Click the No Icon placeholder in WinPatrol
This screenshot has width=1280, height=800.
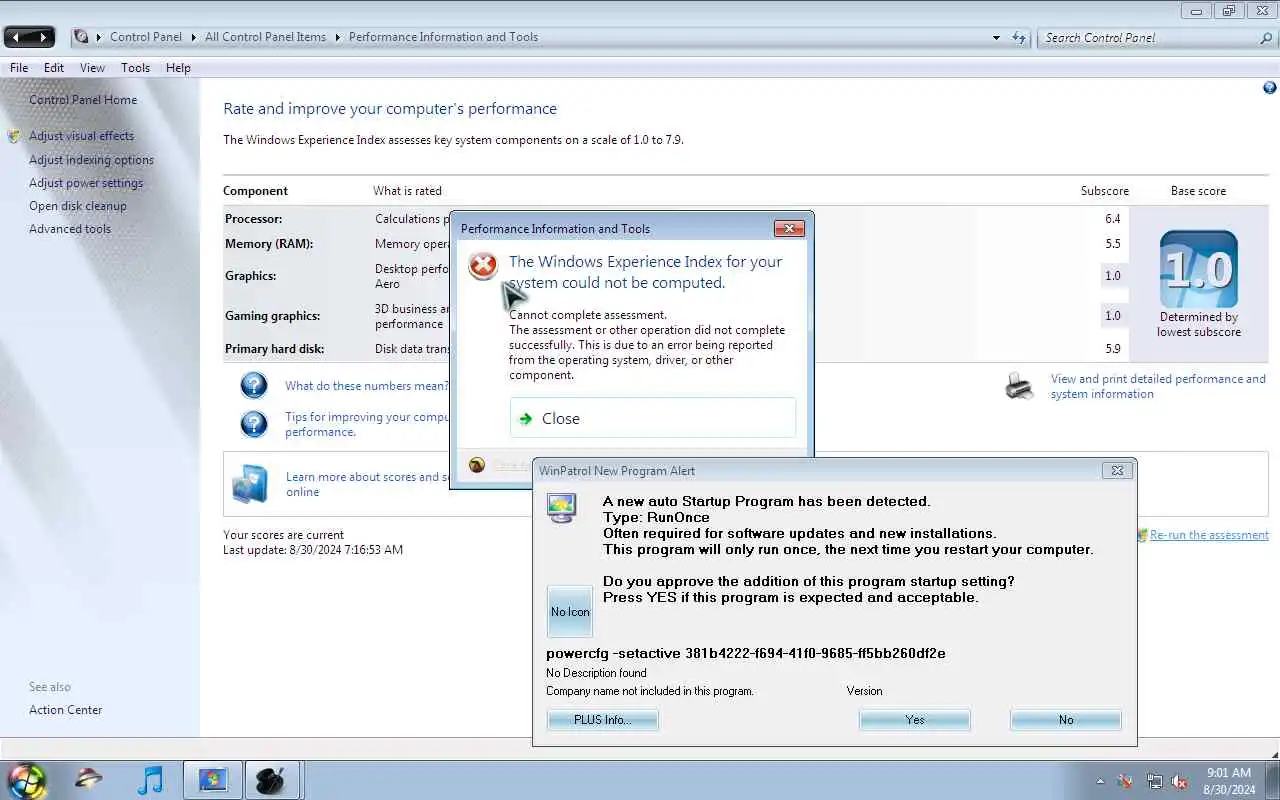[570, 611]
